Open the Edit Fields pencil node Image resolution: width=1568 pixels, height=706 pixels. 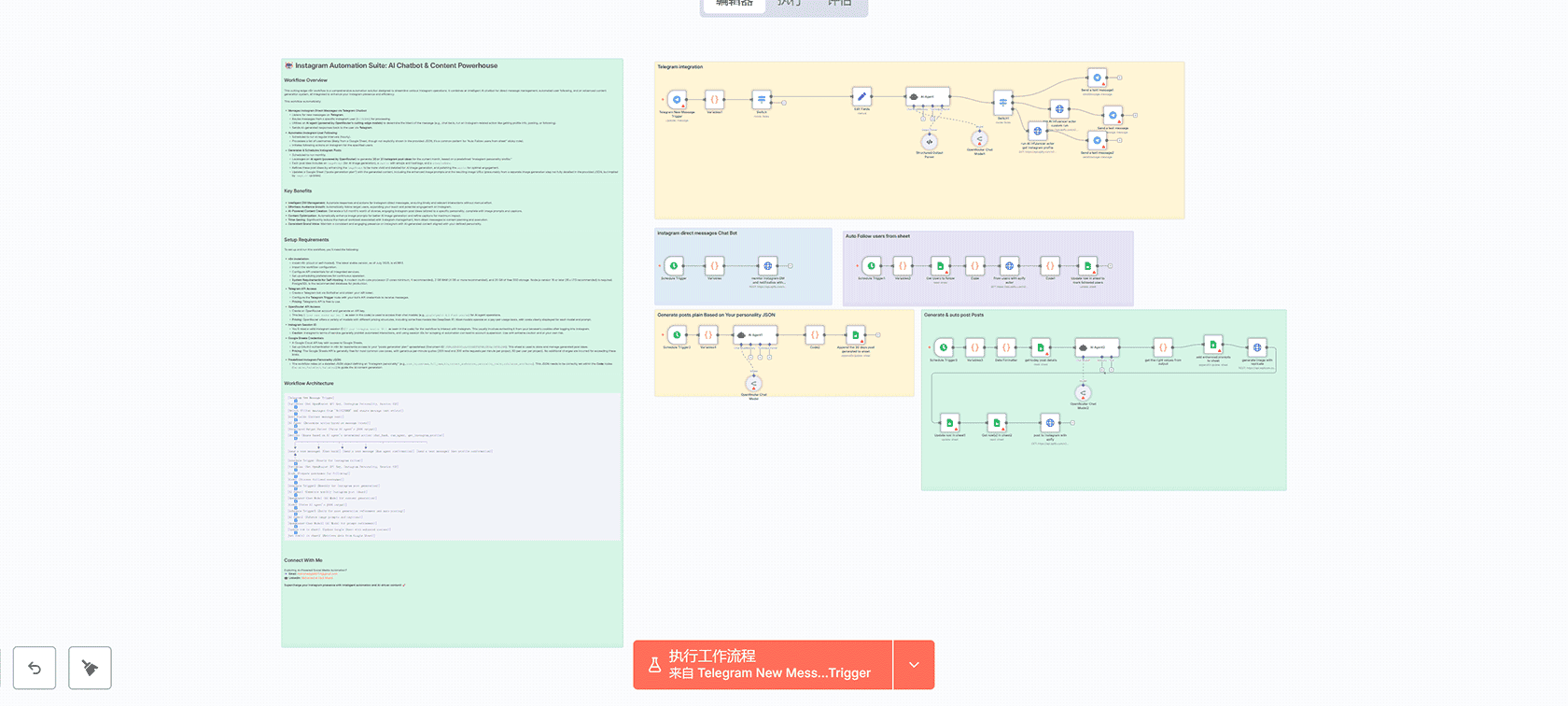pyautogui.click(x=861, y=97)
